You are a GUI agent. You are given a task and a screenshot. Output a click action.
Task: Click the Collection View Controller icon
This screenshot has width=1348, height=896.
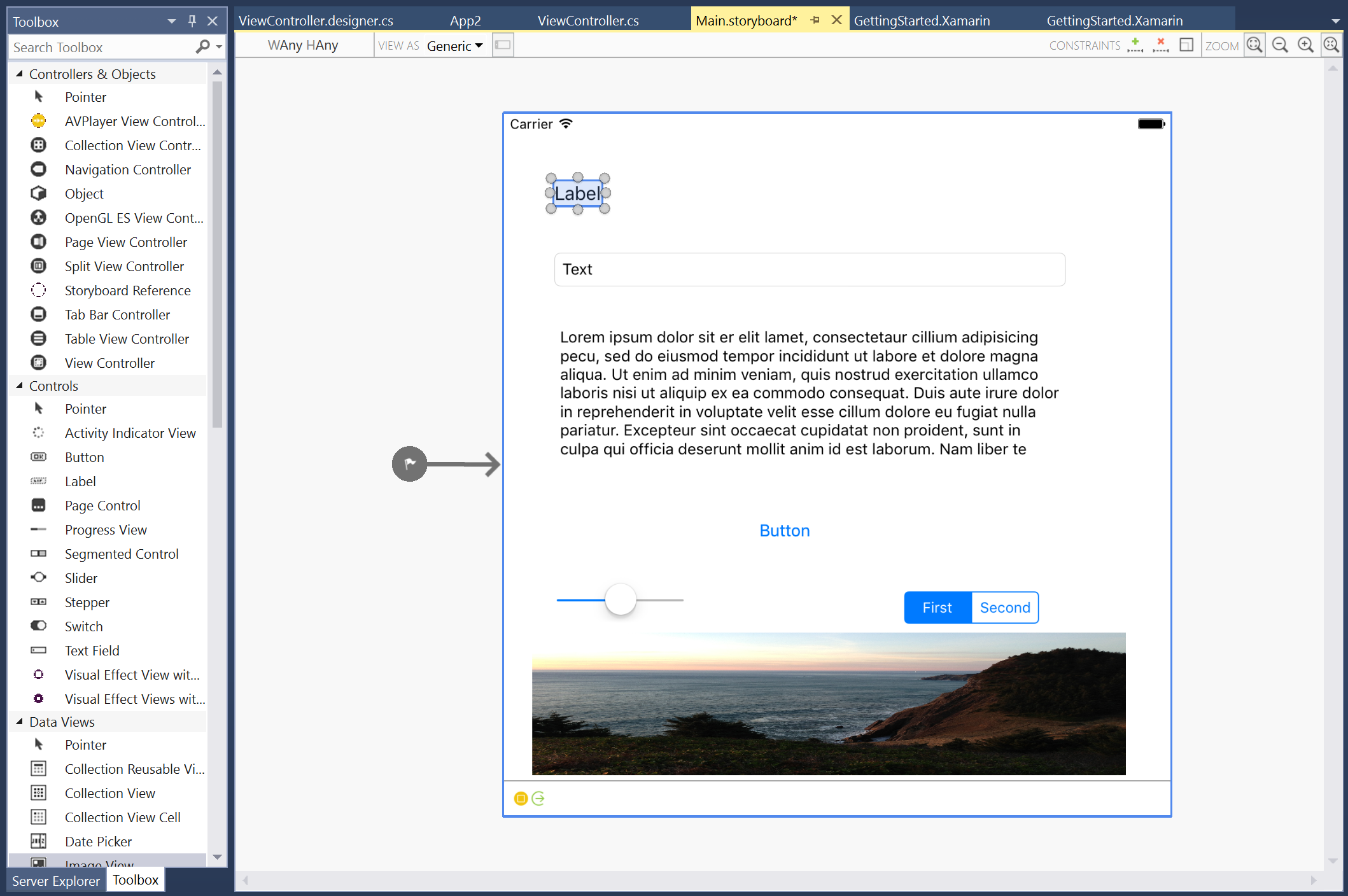[x=38, y=145]
